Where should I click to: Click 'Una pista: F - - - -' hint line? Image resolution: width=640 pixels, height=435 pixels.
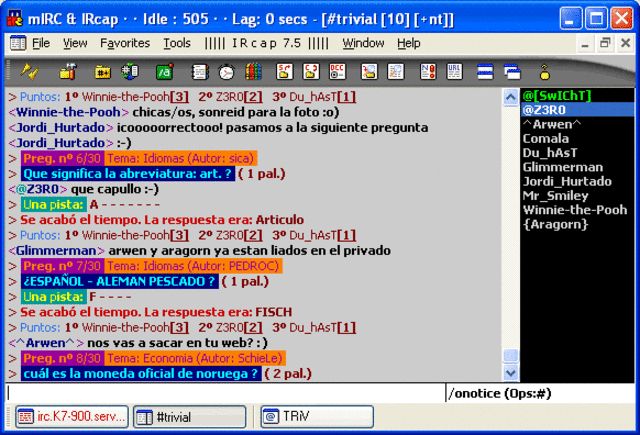(x=77, y=297)
